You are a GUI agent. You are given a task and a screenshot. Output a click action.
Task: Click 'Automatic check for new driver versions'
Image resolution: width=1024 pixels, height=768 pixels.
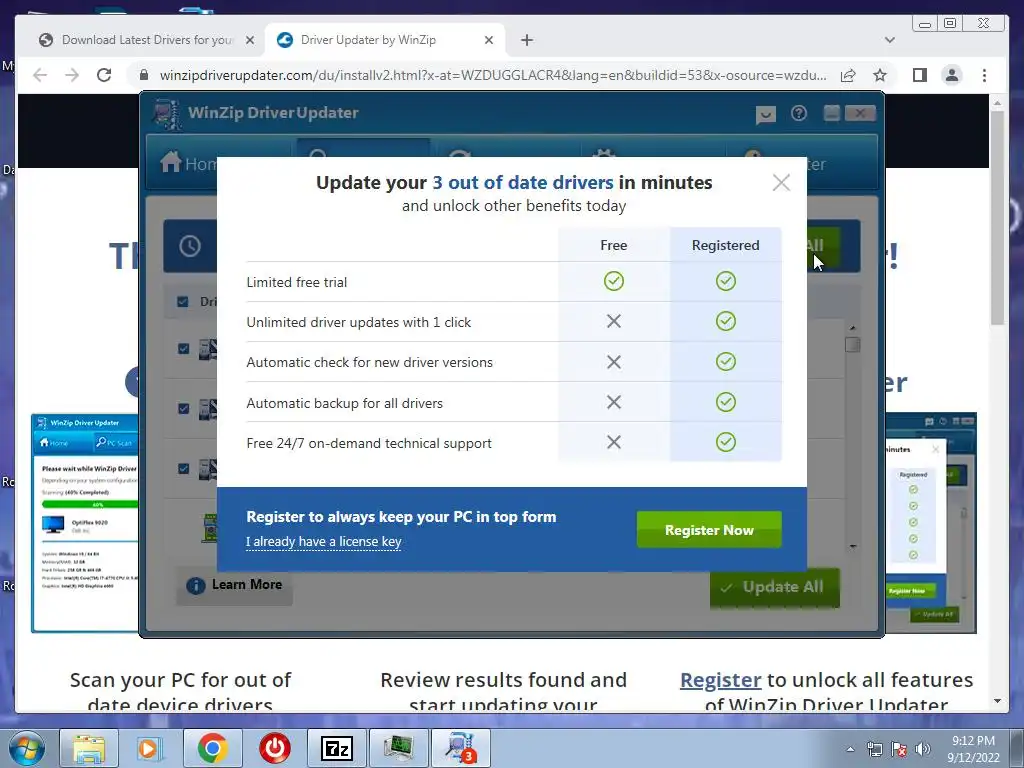[370, 362]
